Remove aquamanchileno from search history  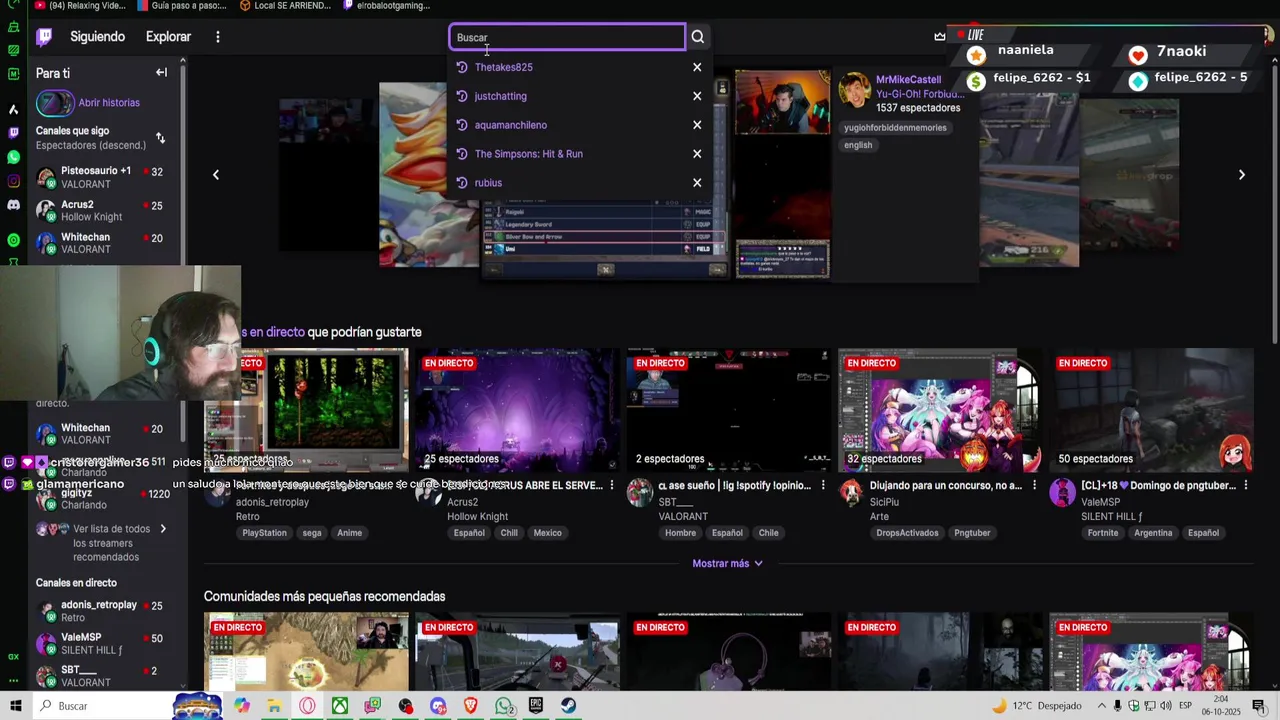[697, 125]
